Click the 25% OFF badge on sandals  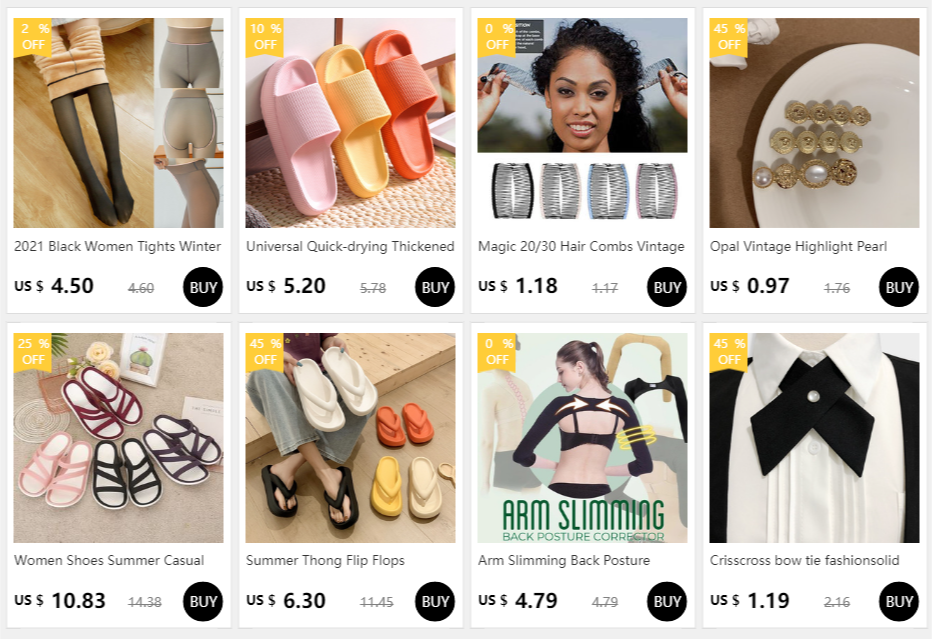pos(33,352)
